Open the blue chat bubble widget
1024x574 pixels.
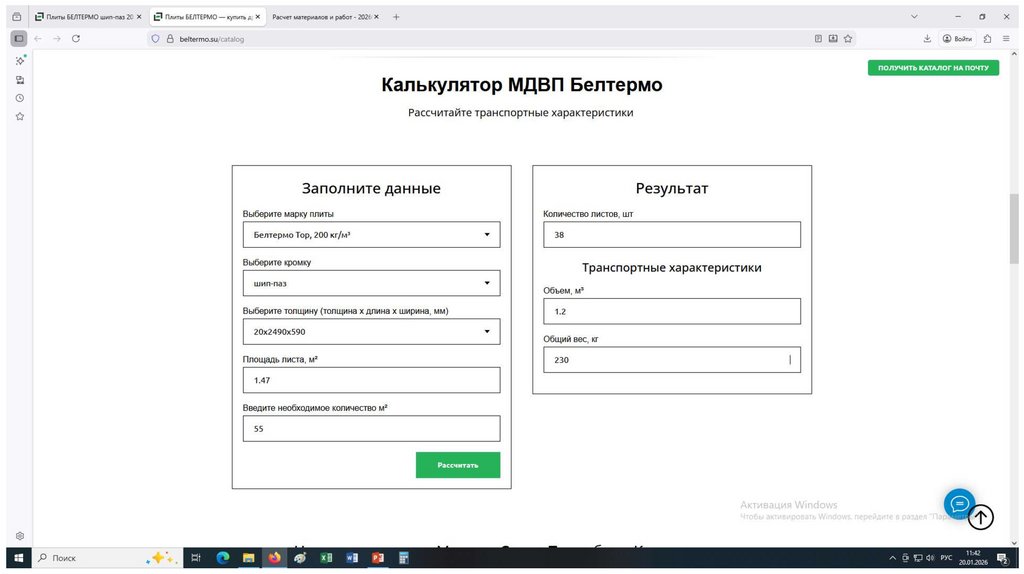(959, 503)
